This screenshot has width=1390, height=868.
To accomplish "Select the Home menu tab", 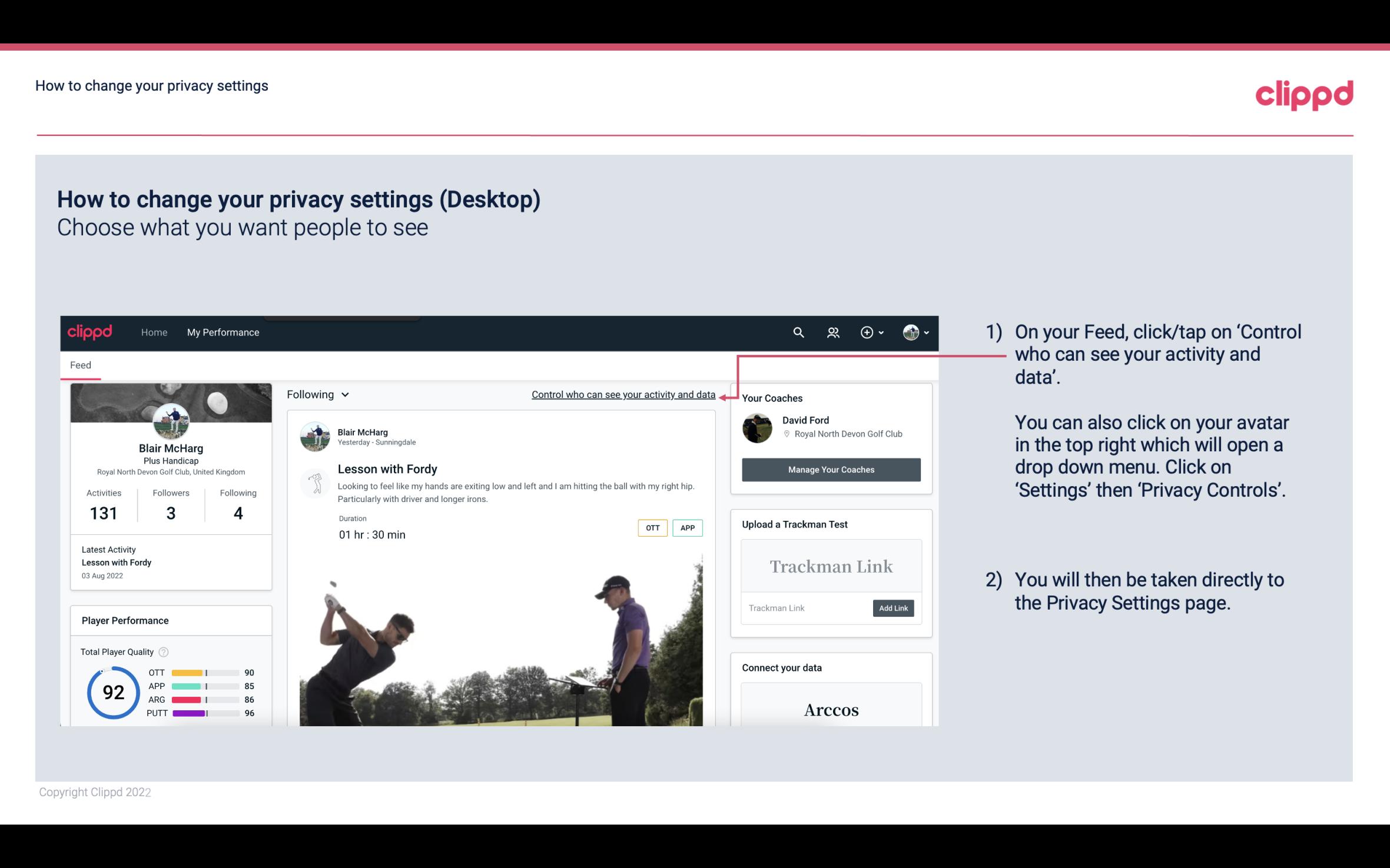I will pyautogui.click(x=153, y=332).
